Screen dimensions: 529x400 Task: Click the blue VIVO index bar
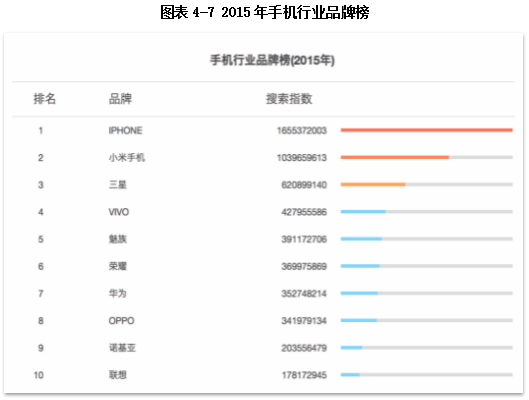(363, 212)
